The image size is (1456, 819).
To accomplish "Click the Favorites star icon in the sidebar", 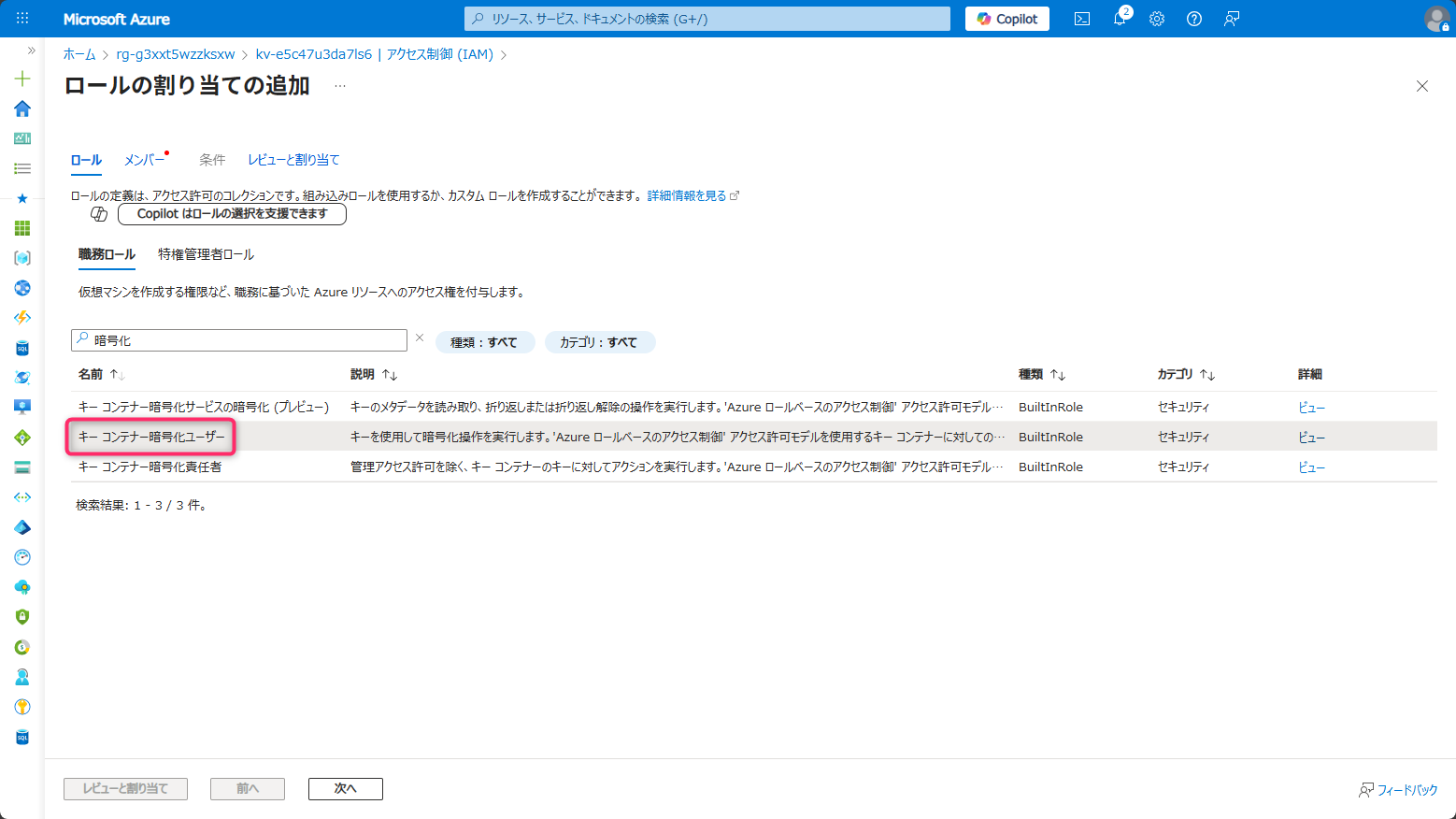I will (x=21, y=197).
